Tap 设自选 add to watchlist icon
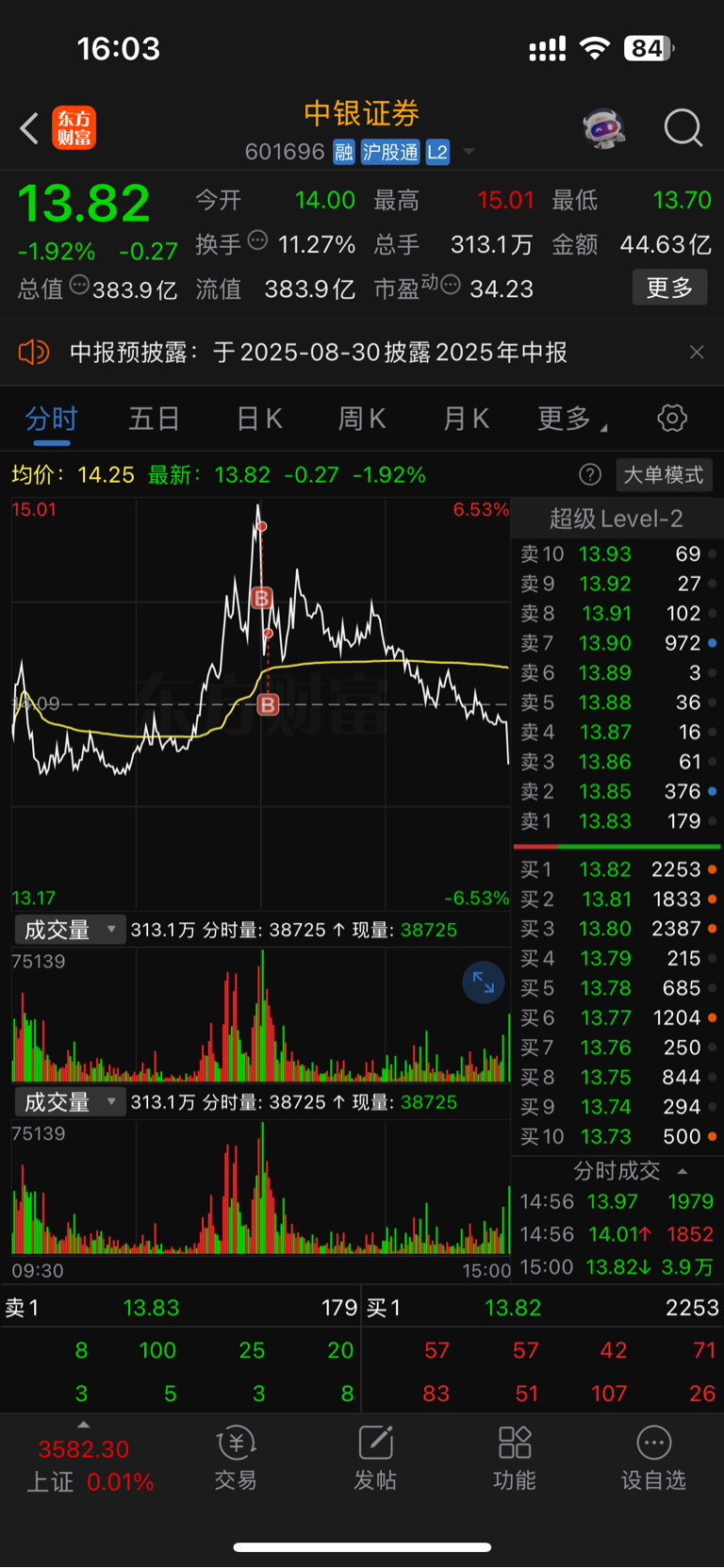 (x=653, y=1458)
